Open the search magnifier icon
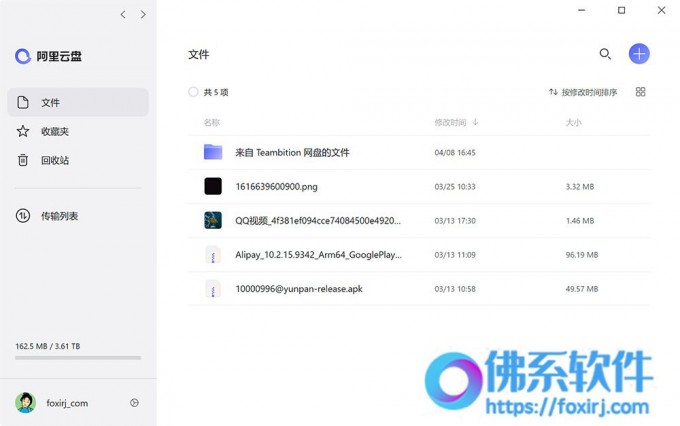 pos(605,54)
